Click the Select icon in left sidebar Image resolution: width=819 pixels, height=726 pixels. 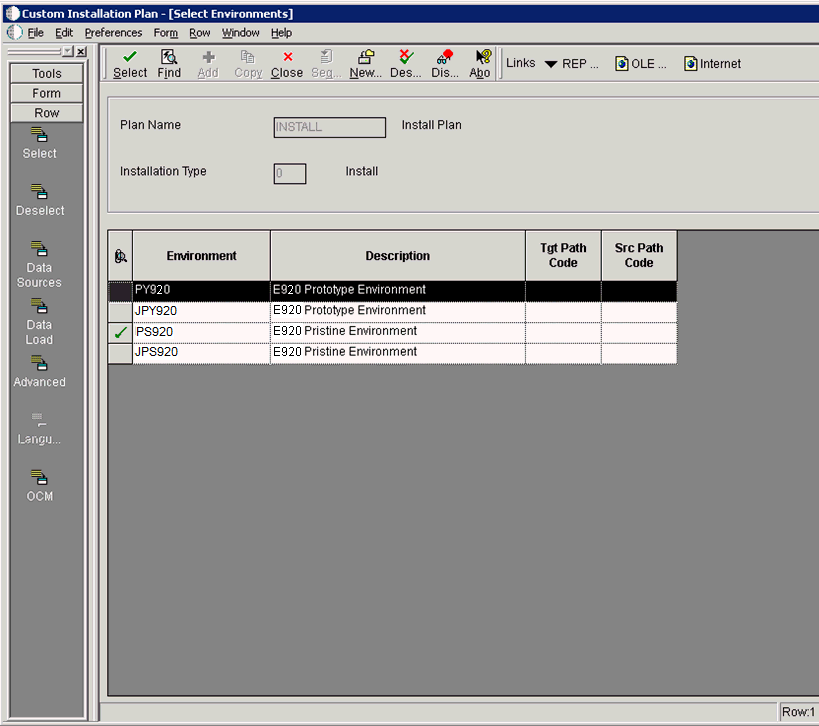pos(39,135)
